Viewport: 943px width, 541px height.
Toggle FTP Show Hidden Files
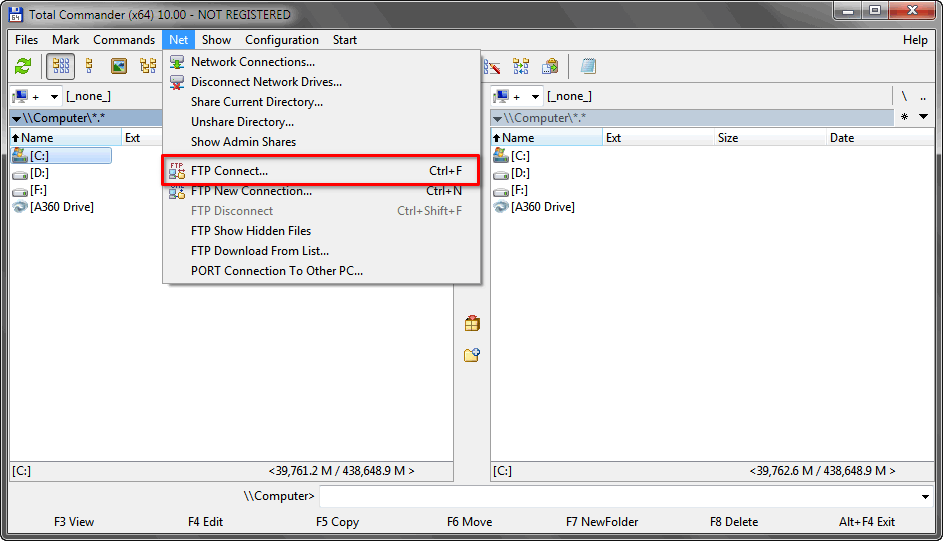[322, 231]
